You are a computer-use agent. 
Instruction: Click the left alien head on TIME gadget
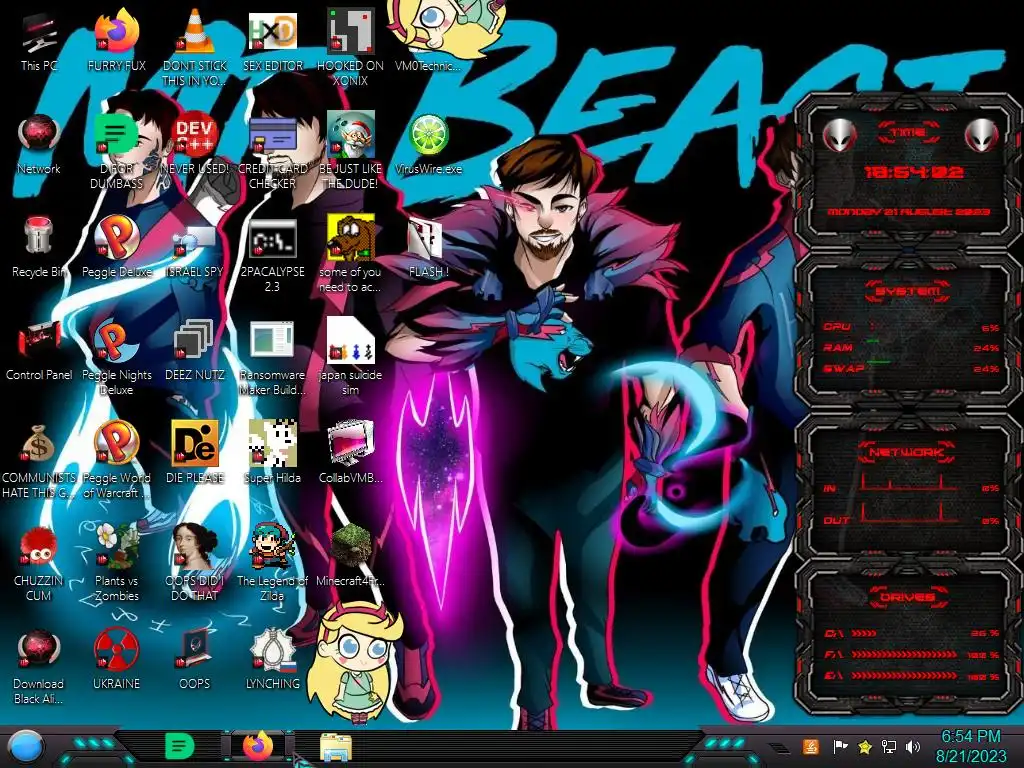(840, 136)
